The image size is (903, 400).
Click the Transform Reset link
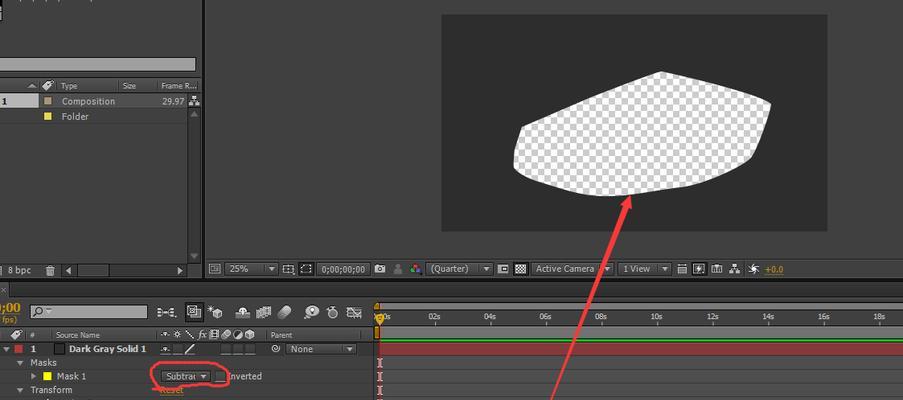click(x=171, y=390)
